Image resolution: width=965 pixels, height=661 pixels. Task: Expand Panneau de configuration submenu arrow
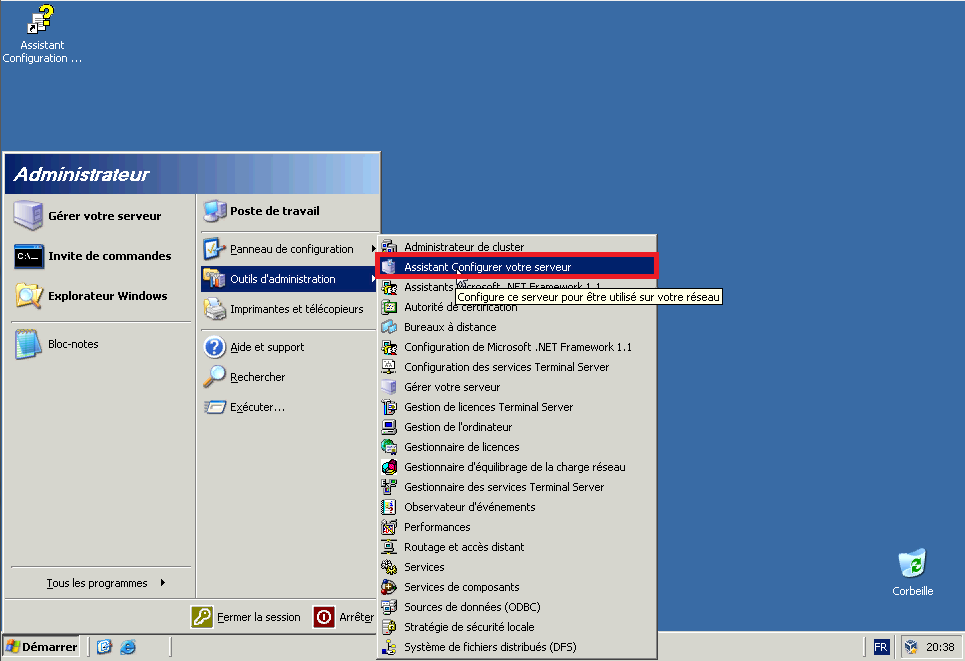tap(374, 249)
